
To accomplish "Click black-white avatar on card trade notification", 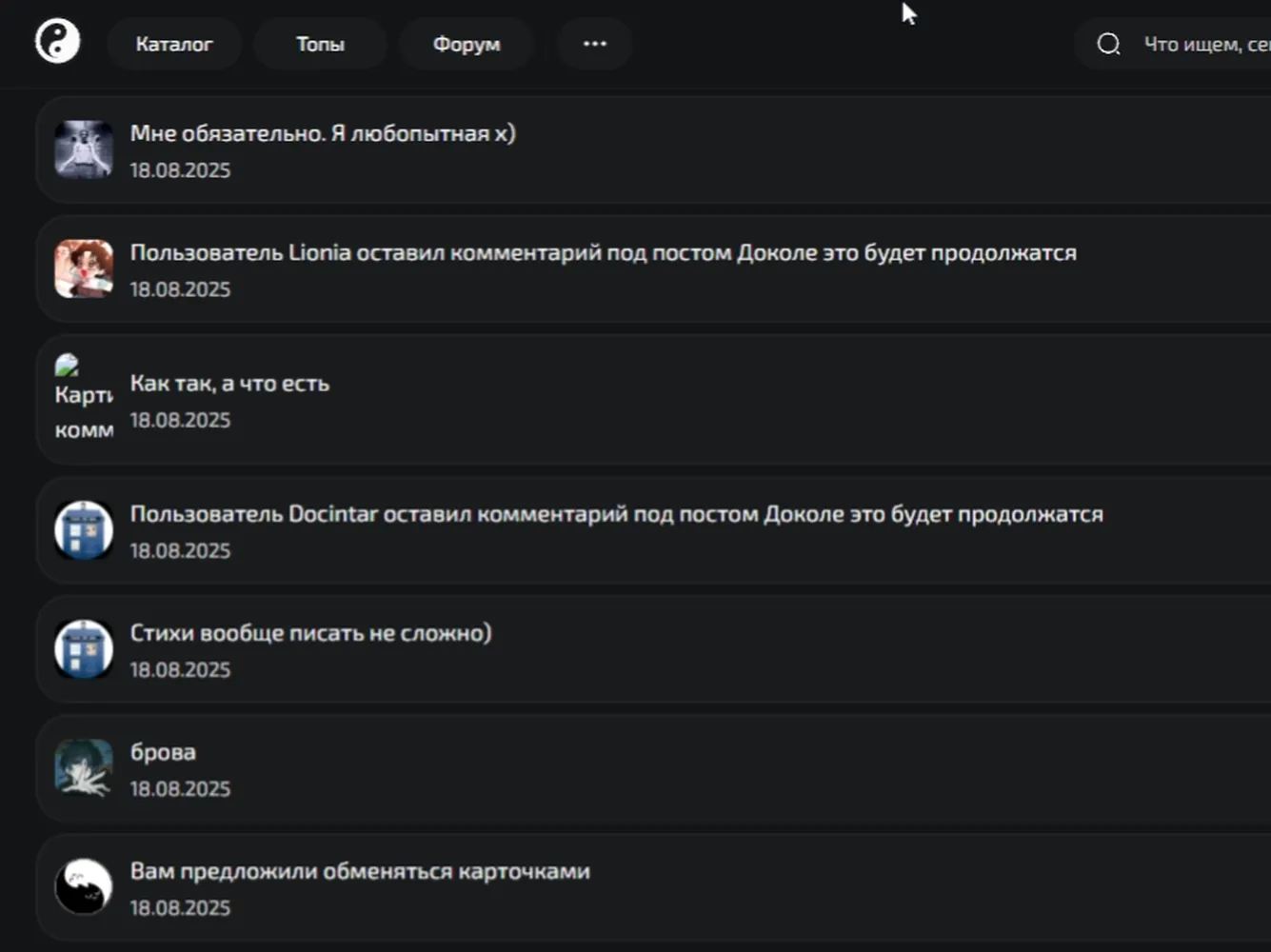I will click(x=84, y=887).
